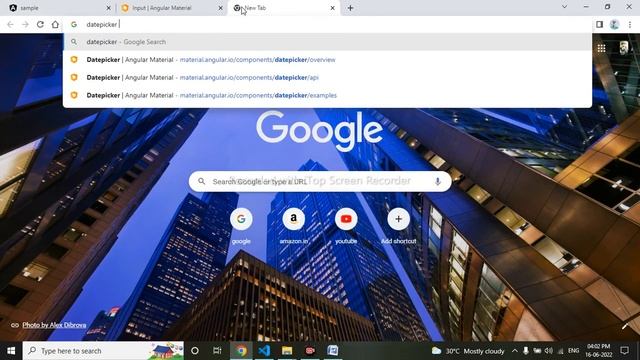The image size is (640, 360).
Task: Click the Add shortcut button
Action: pyautogui.click(x=398, y=226)
